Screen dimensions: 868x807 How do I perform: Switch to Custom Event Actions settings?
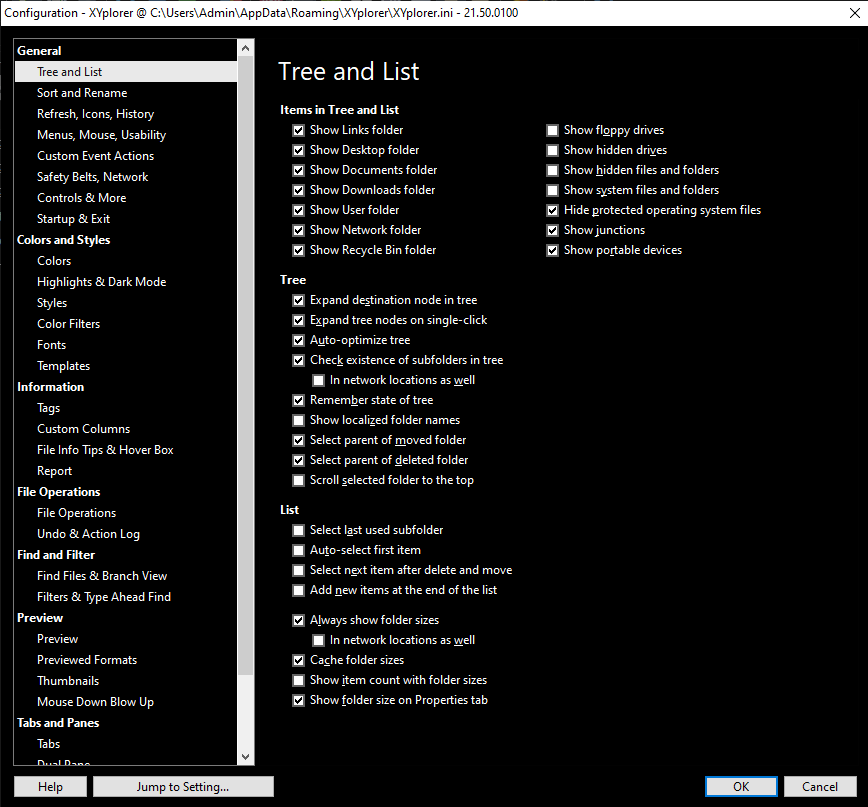coord(95,155)
